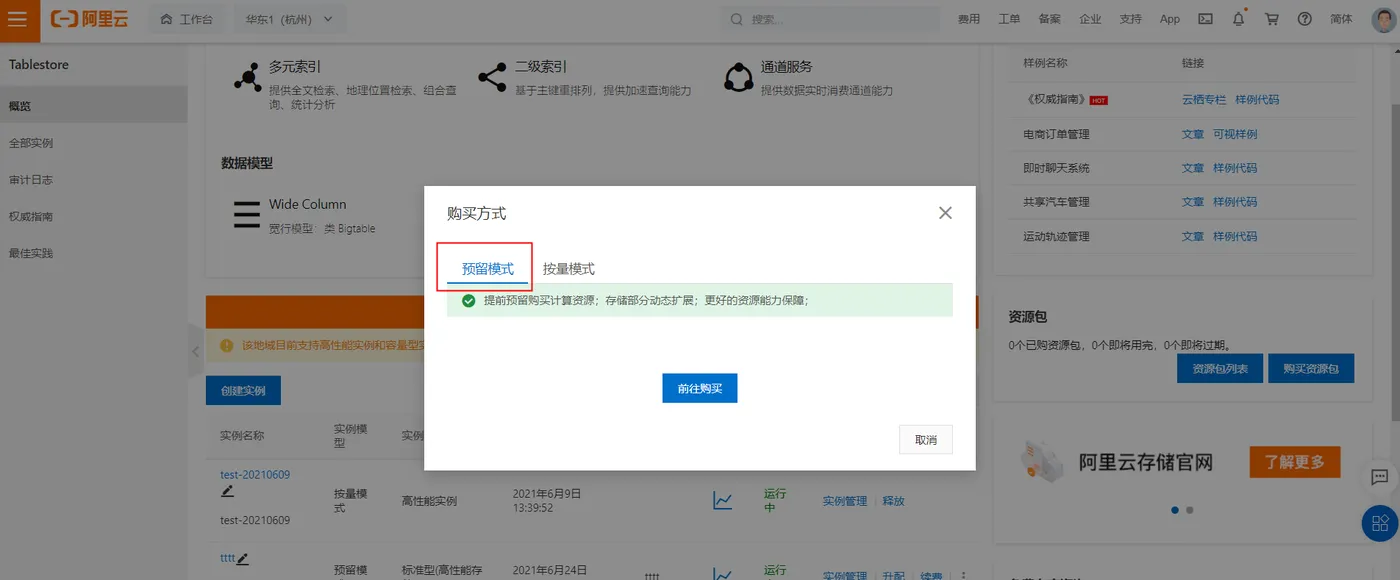The height and width of the screenshot is (580, 1400).
Task: Click the 了解更多 banner button
Action: (x=1295, y=462)
